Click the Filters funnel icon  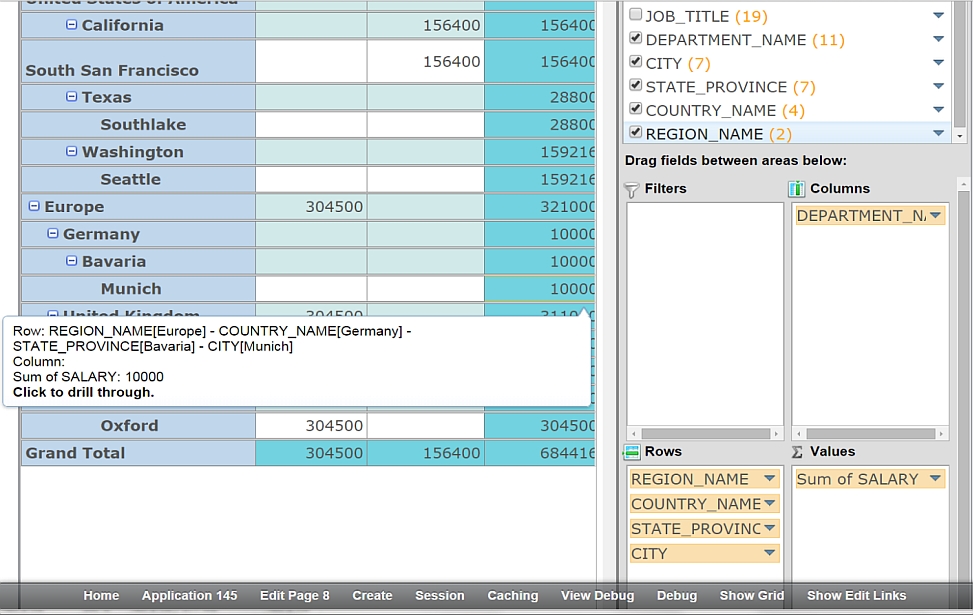(631, 189)
